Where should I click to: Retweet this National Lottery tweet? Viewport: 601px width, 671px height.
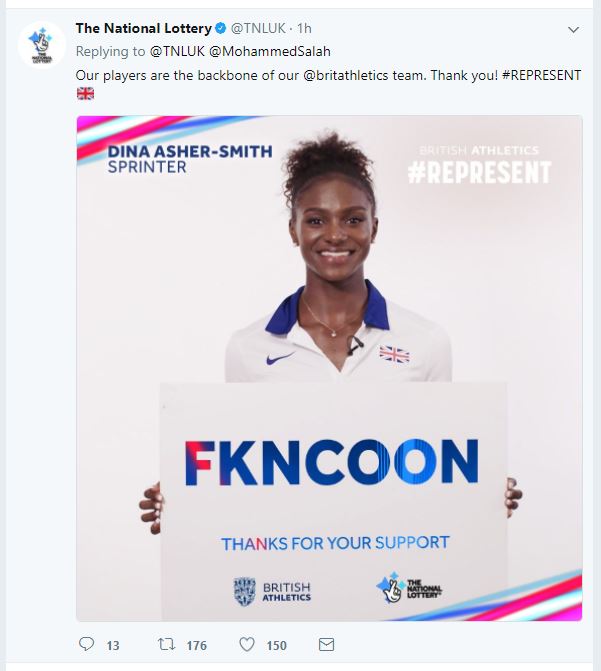click(x=166, y=644)
